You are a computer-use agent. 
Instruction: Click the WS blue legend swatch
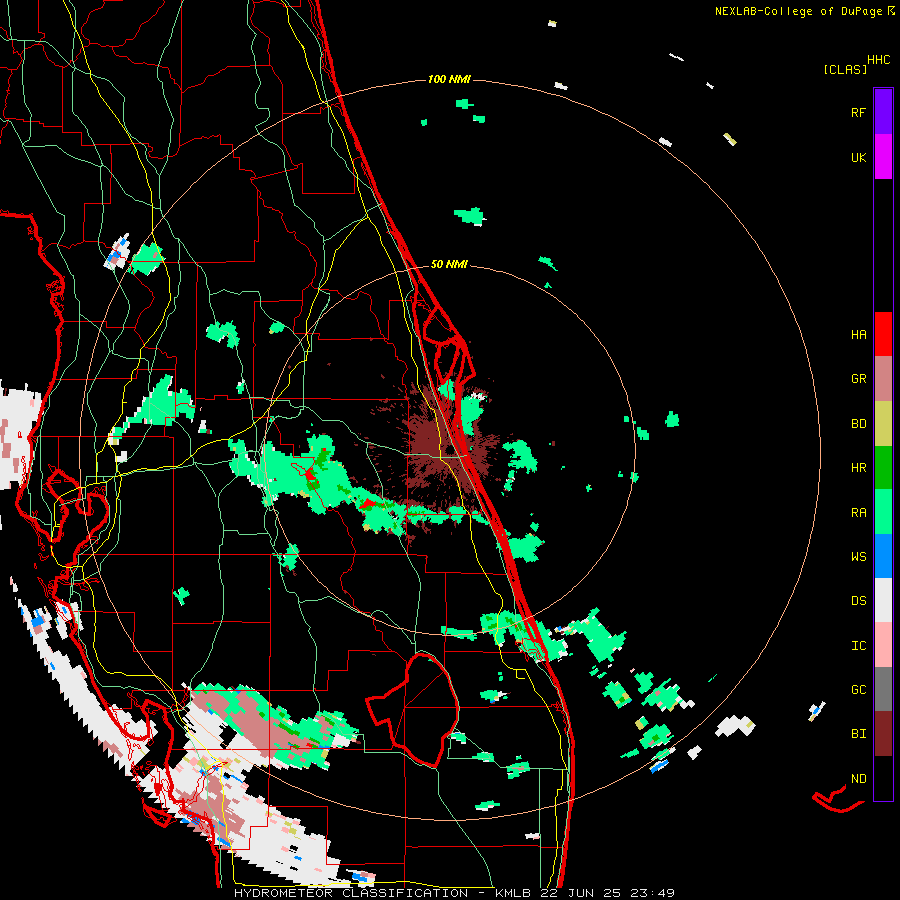883,556
